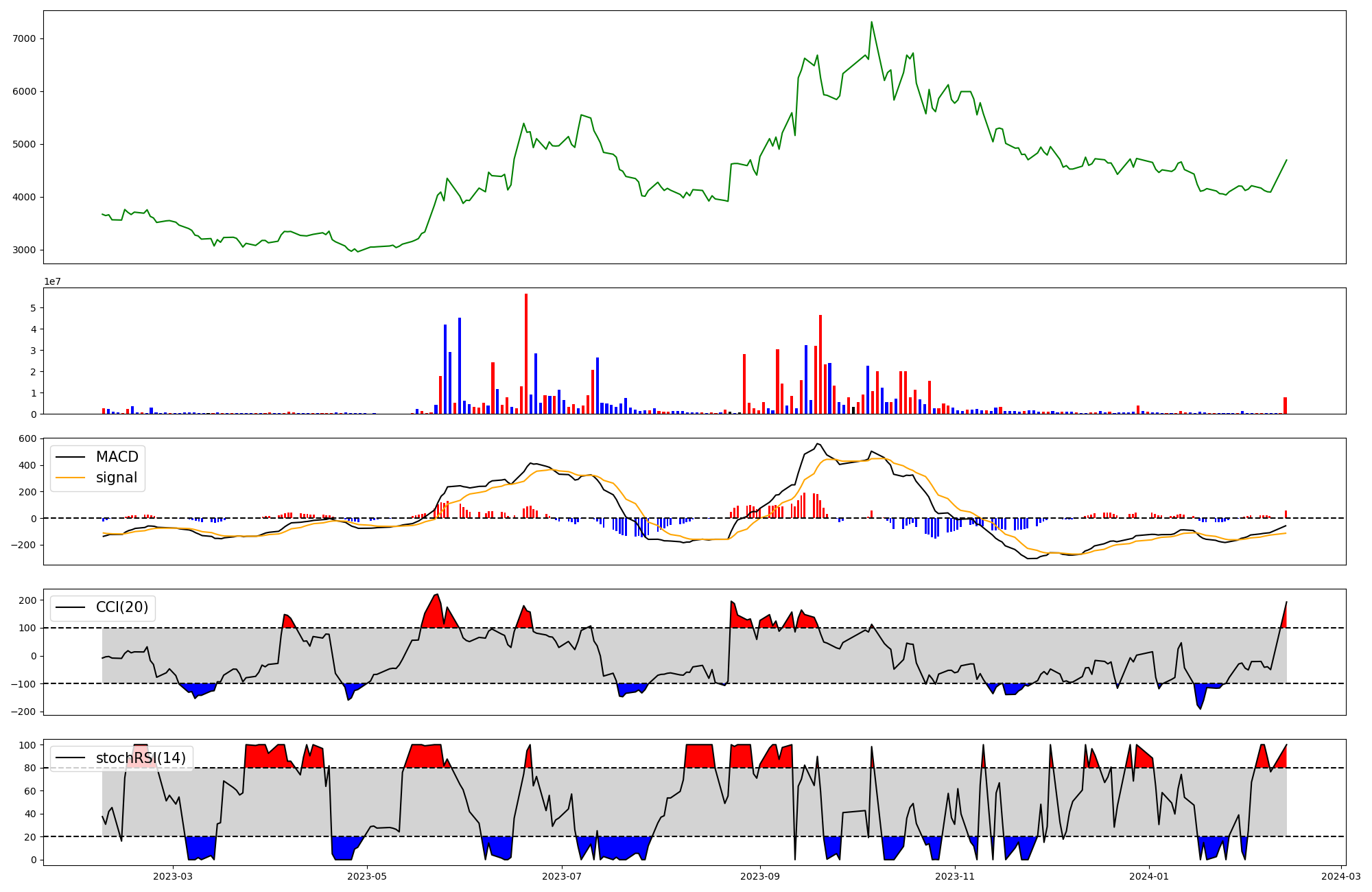Click the -200 label on the CCI axis
This screenshot has width=1372, height=892.
pyautogui.click(x=23, y=712)
